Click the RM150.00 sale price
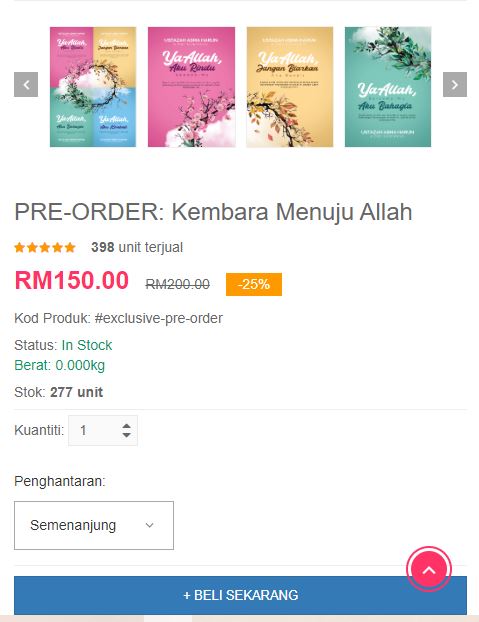479x622 pixels. 72,280
